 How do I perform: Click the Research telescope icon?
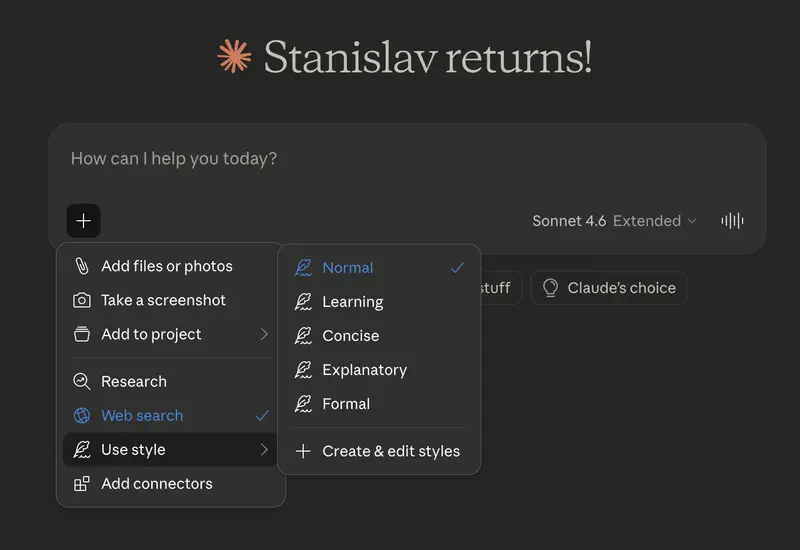point(82,381)
